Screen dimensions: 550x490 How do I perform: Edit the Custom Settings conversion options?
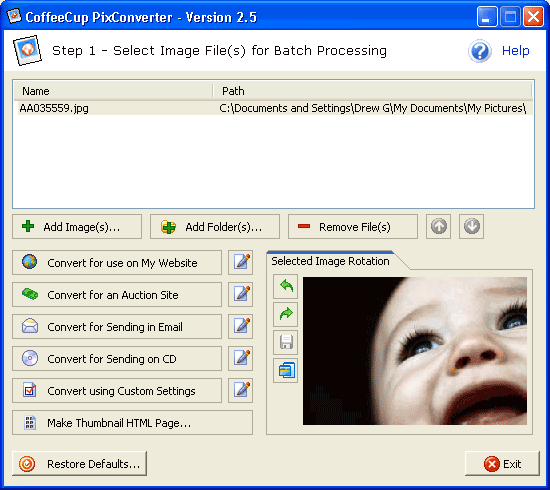click(x=241, y=390)
